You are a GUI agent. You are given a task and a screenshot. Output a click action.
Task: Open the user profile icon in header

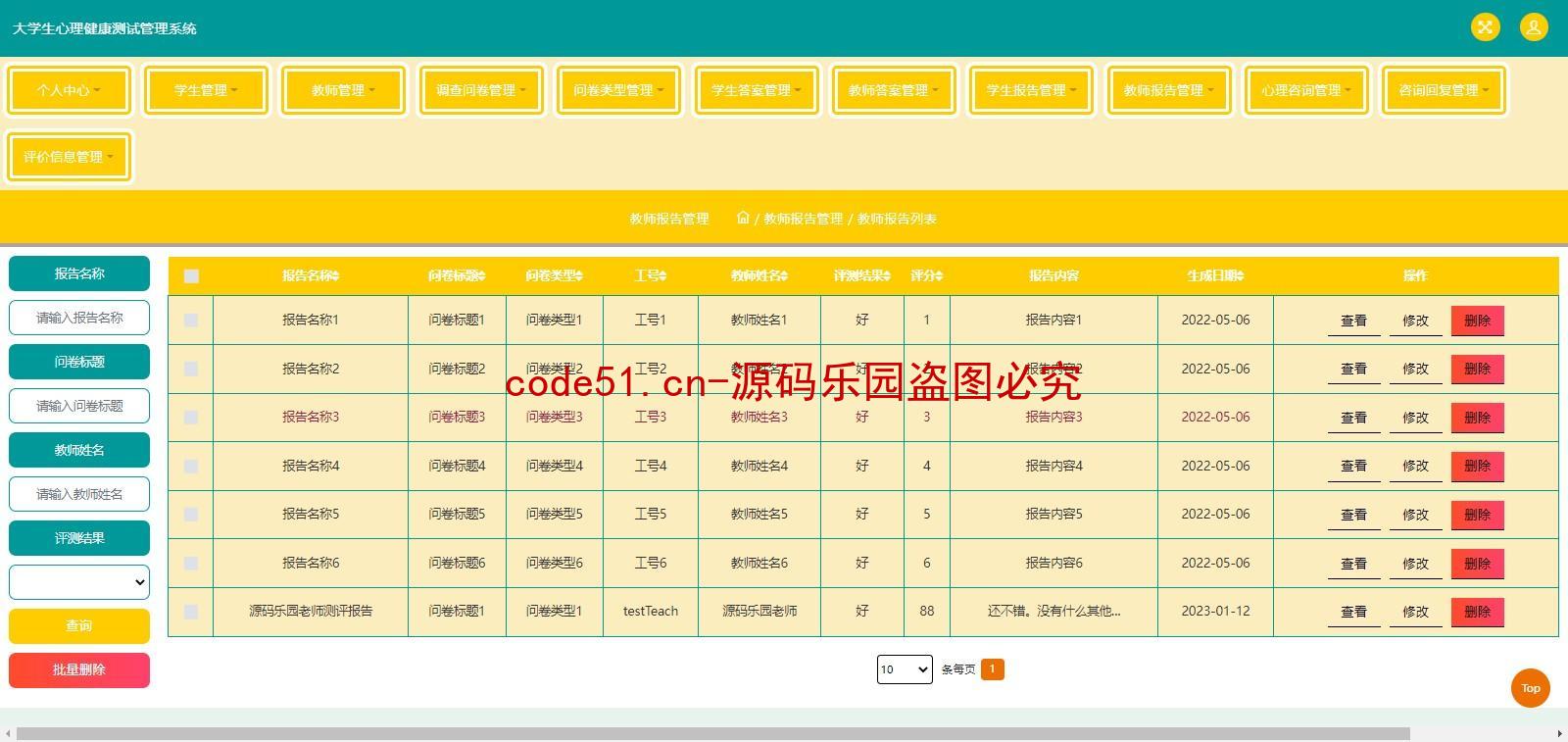tap(1533, 27)
